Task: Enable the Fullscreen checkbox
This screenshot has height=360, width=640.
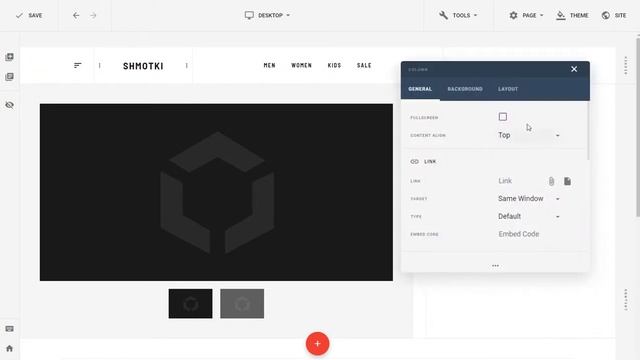Action: click(503, 117)
